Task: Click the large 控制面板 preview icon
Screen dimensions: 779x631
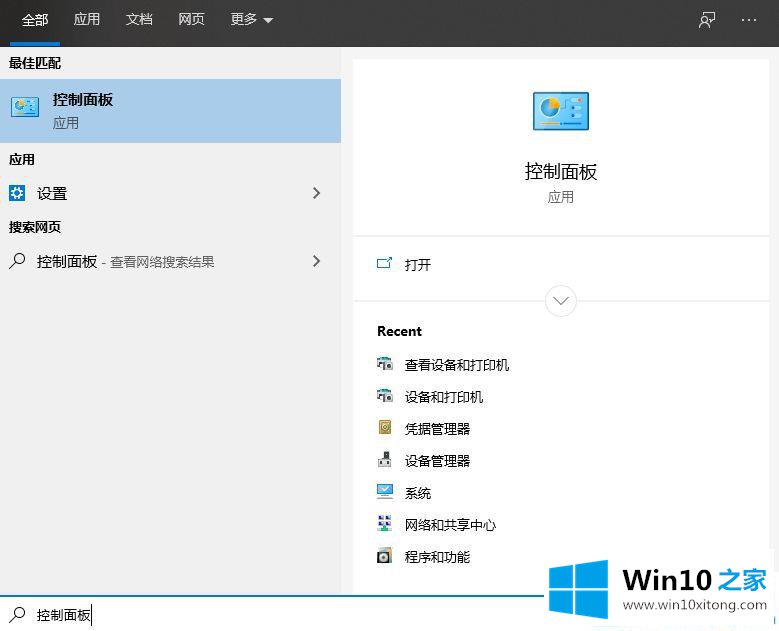Action: 561,111
